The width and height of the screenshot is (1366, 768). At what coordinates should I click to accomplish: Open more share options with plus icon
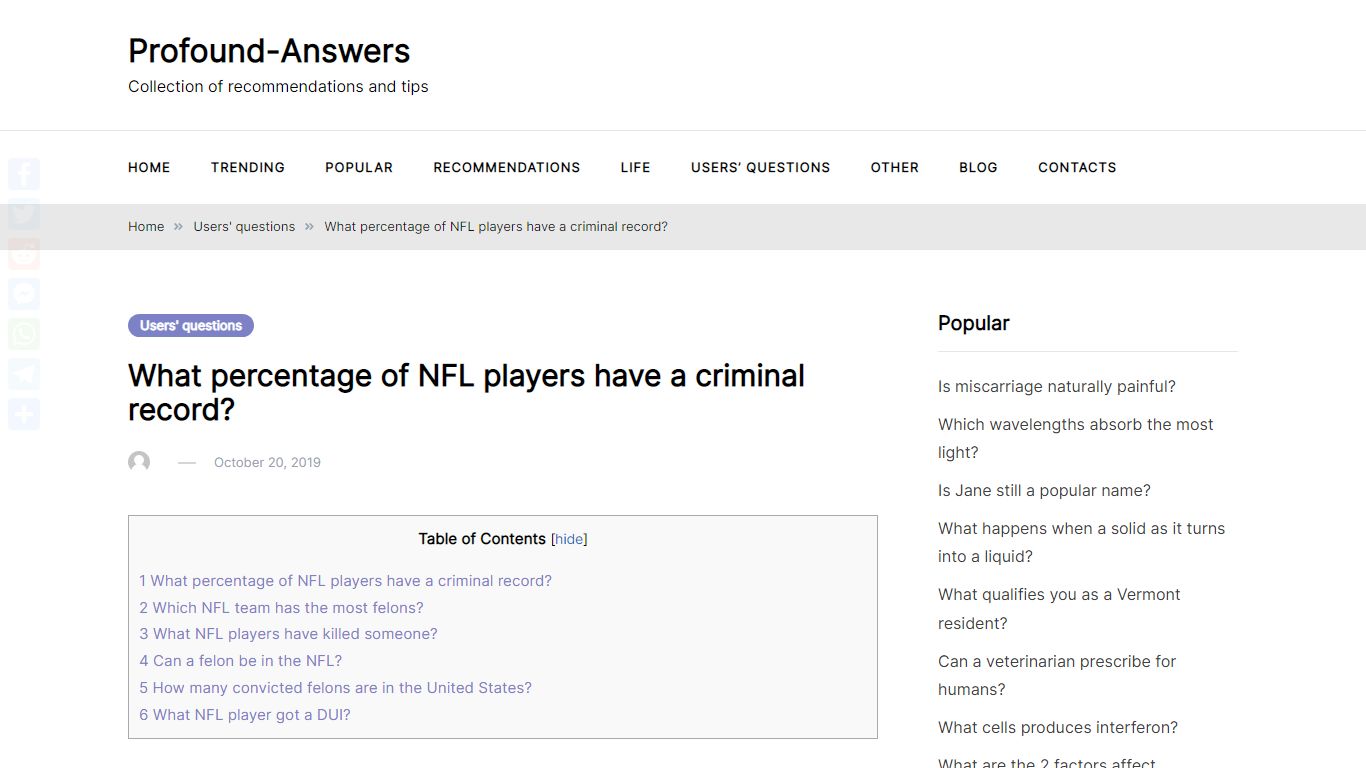coord(24,414)
